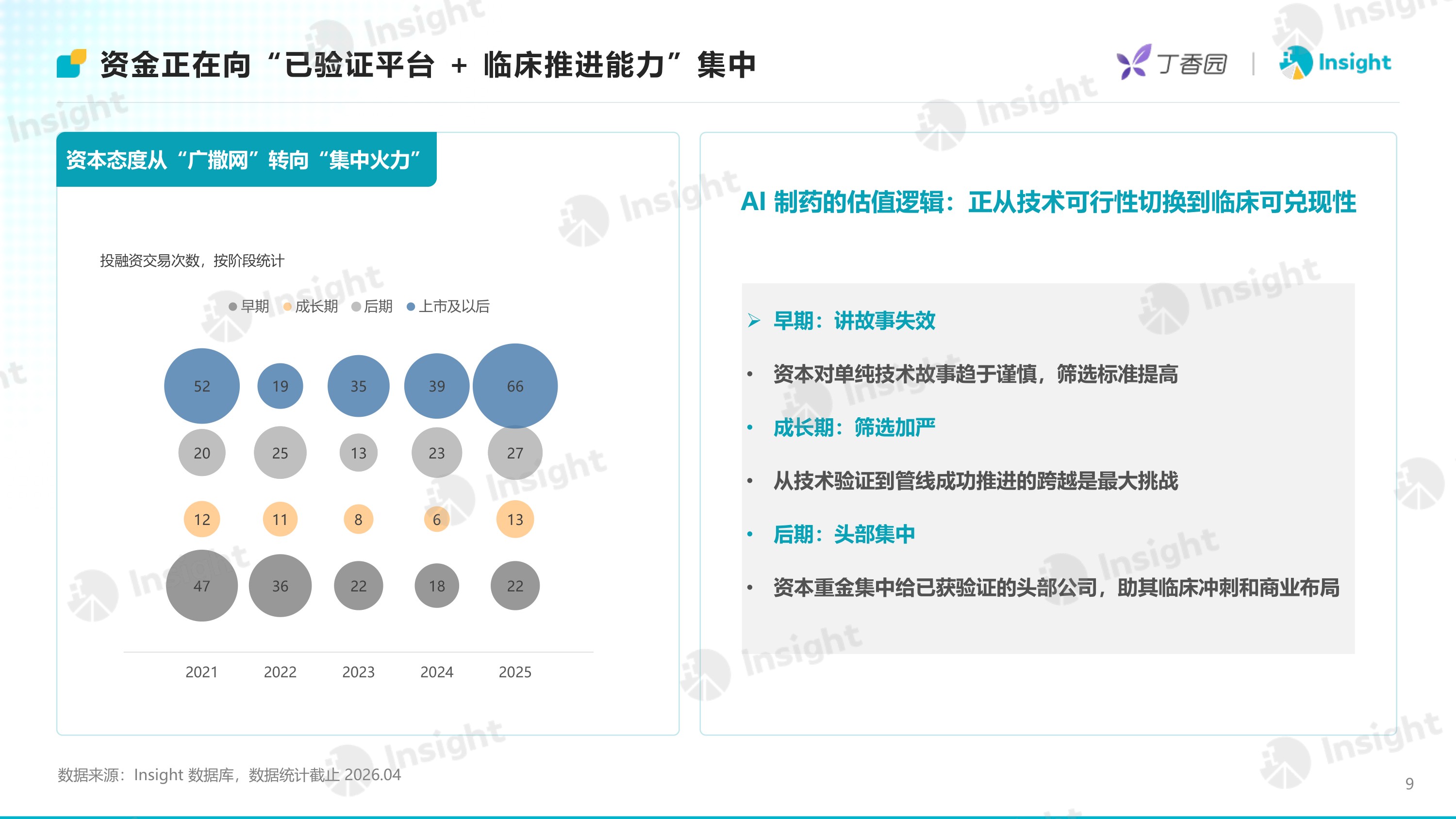Click the Insight logo icon
This screenshot has height=819, width=1456.
click(1296, 62)
